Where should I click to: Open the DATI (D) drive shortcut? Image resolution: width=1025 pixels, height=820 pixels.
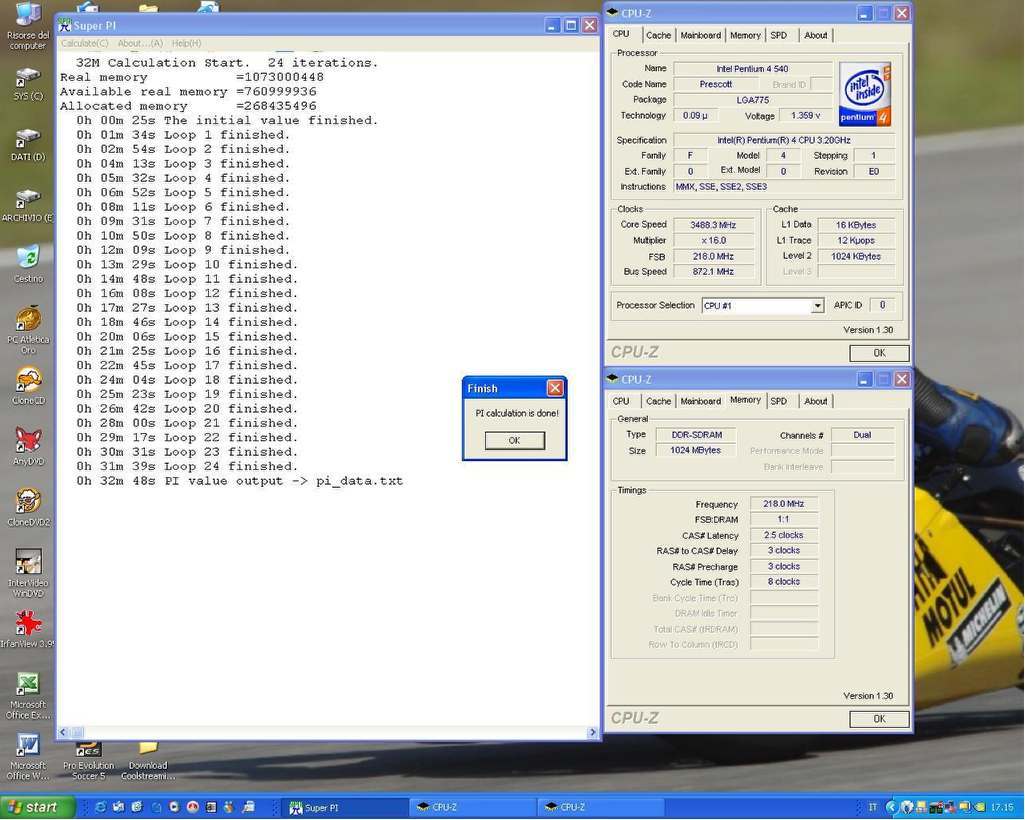[27, 139]
